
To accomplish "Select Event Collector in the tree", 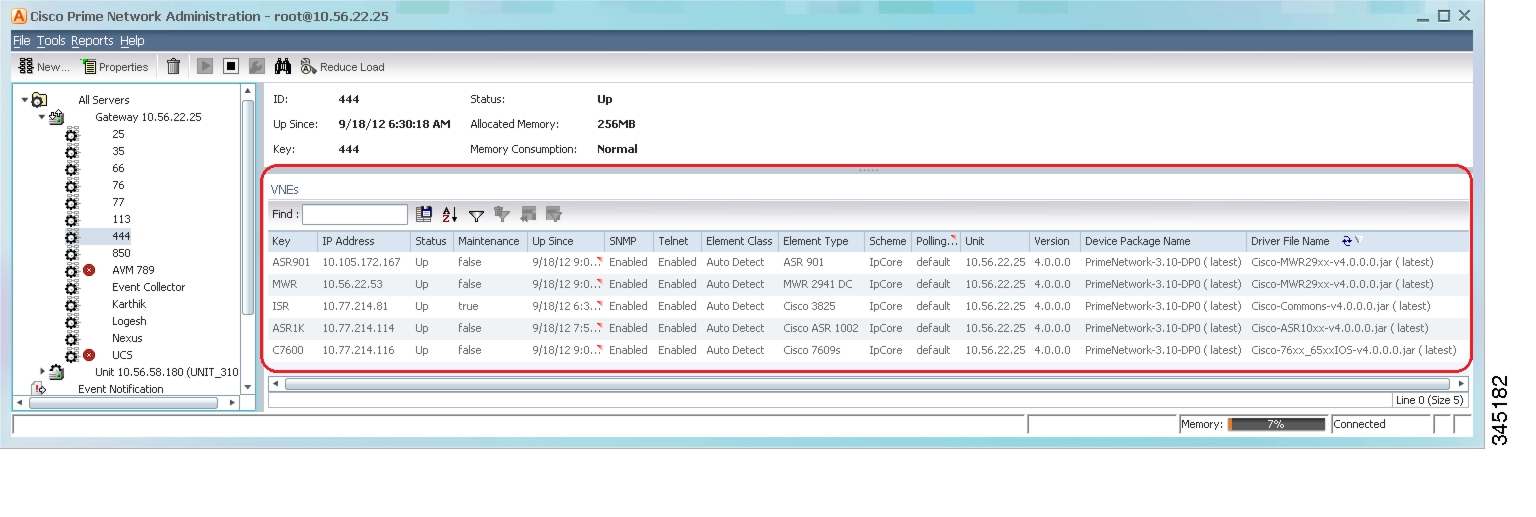I will 148,287.
